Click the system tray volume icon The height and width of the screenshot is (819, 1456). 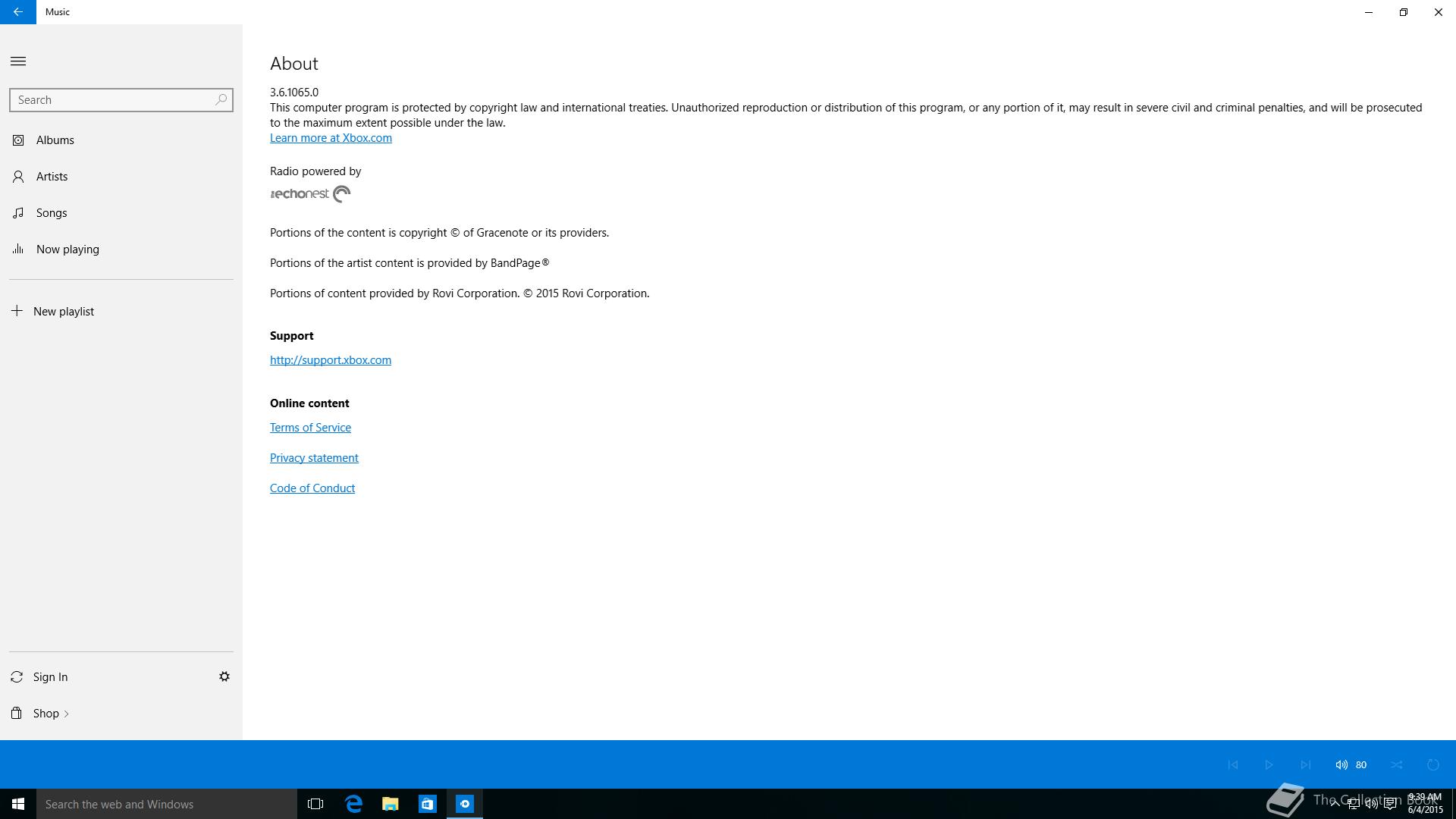tap(1371, 804)
